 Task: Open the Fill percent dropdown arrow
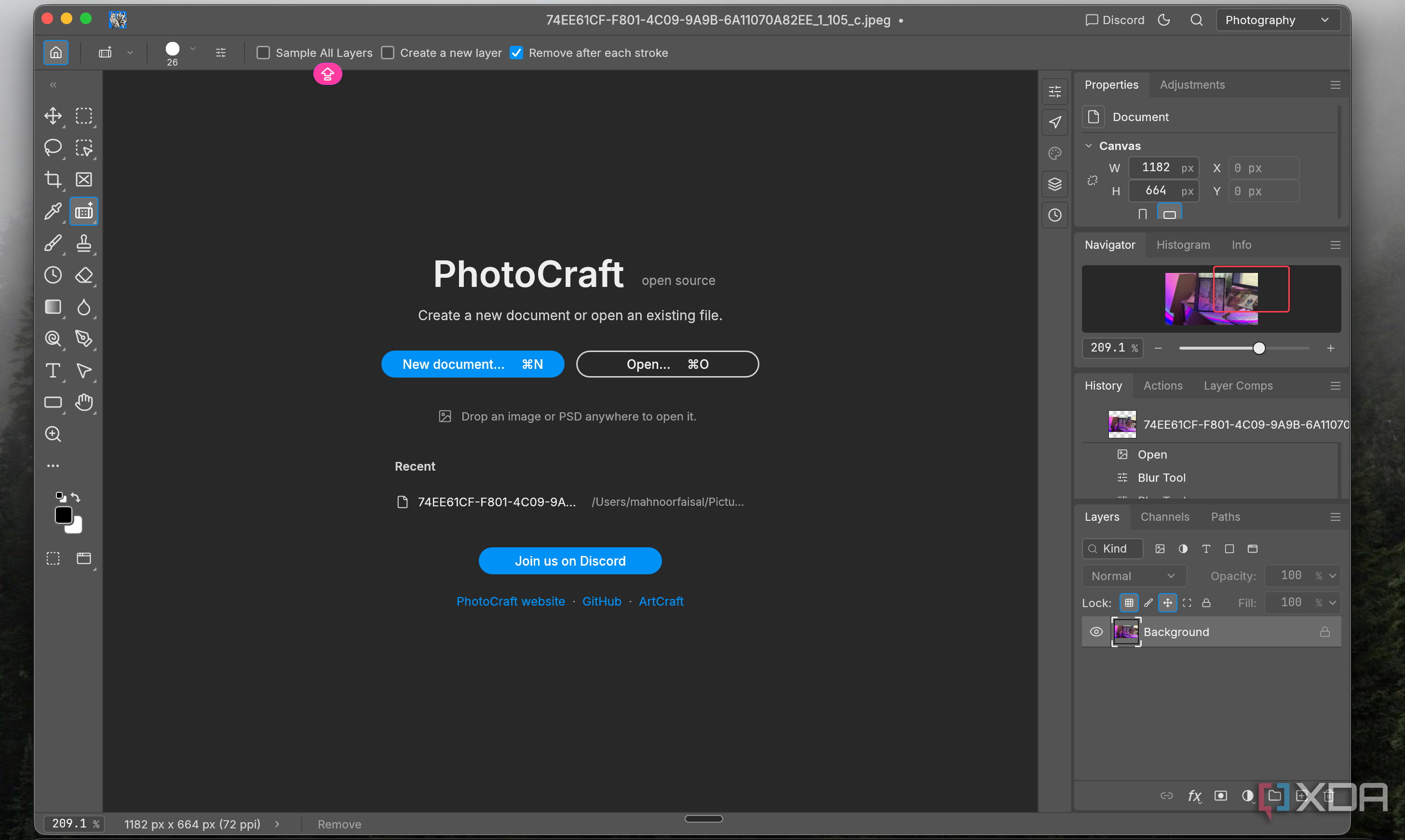pos(1333,603)
